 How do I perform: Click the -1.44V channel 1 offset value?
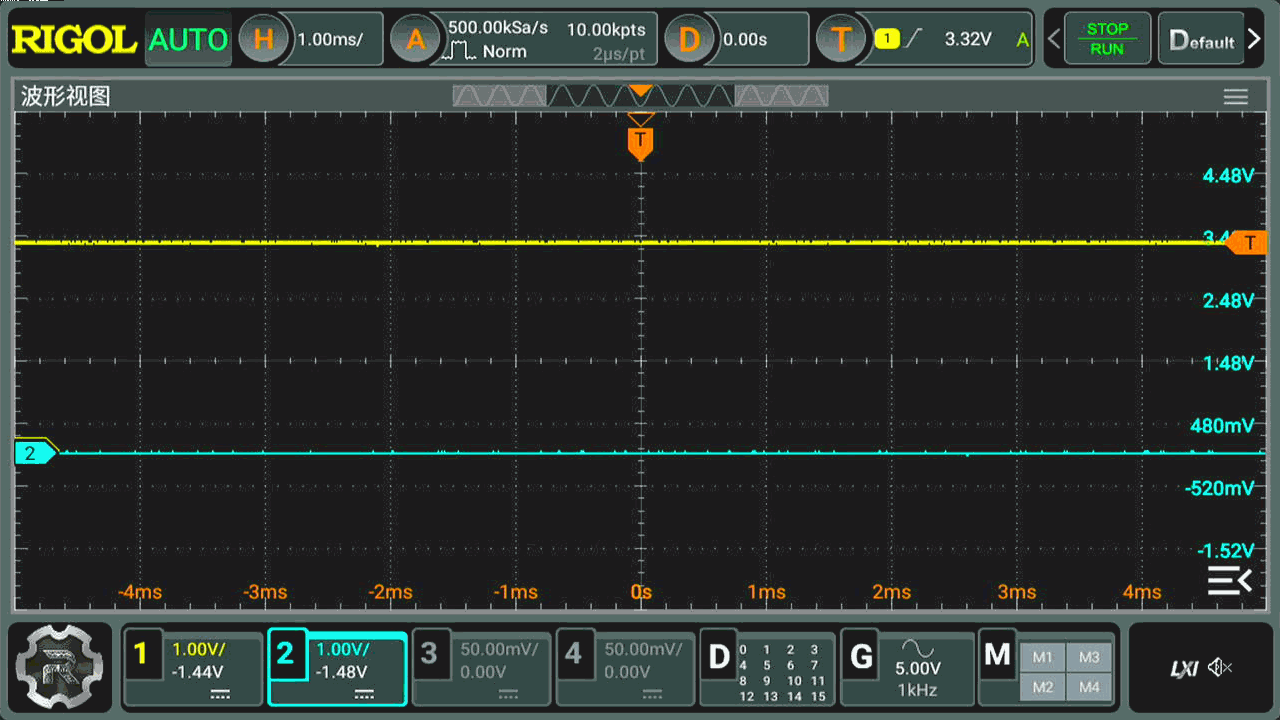197,672
